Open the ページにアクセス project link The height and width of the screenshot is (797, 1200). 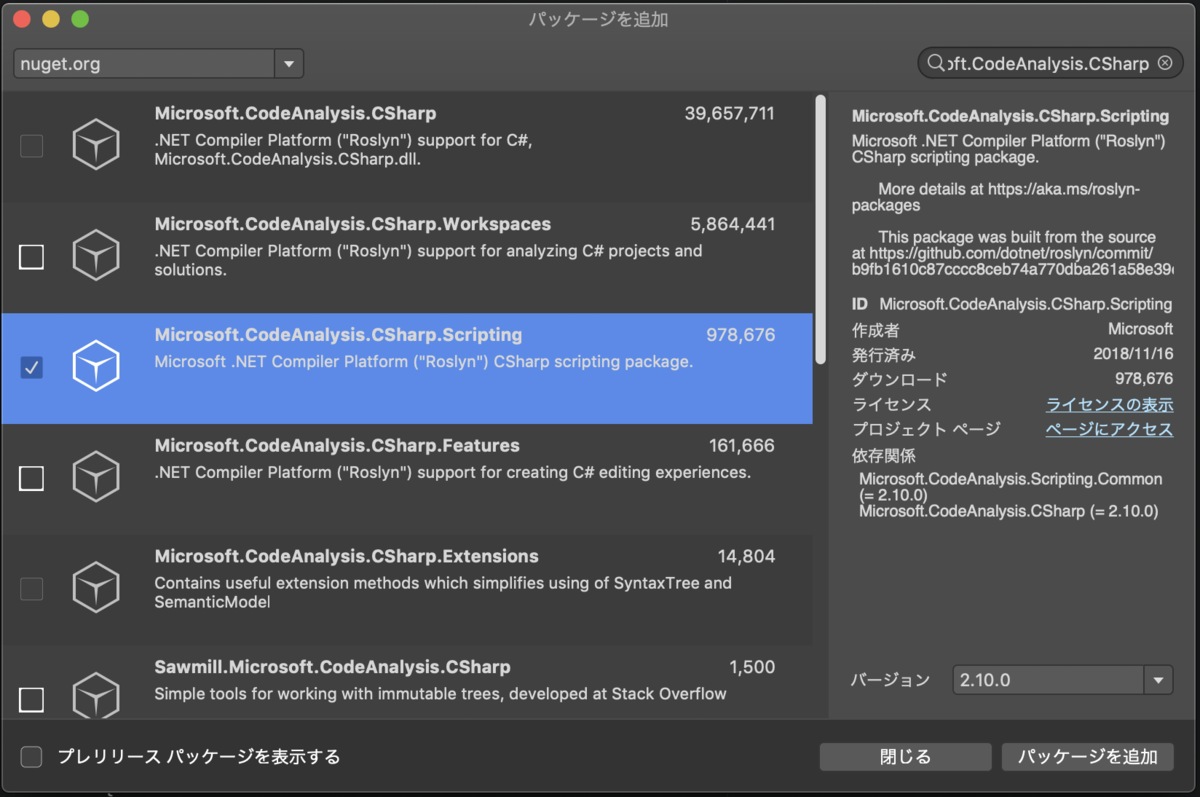(x=1109, y=429)
